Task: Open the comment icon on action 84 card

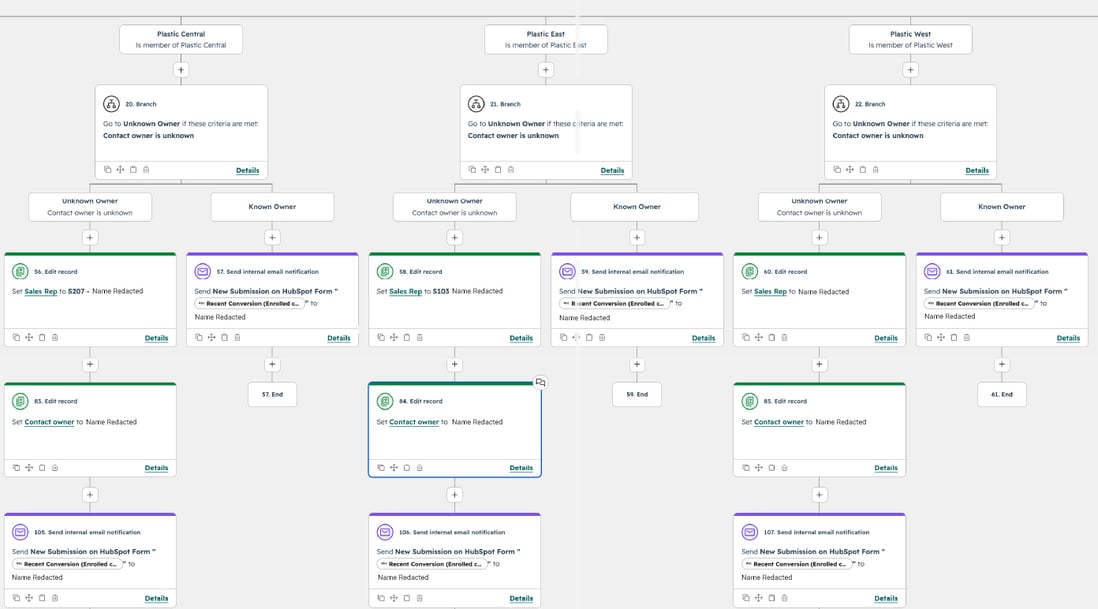Action: click(541, 382)
